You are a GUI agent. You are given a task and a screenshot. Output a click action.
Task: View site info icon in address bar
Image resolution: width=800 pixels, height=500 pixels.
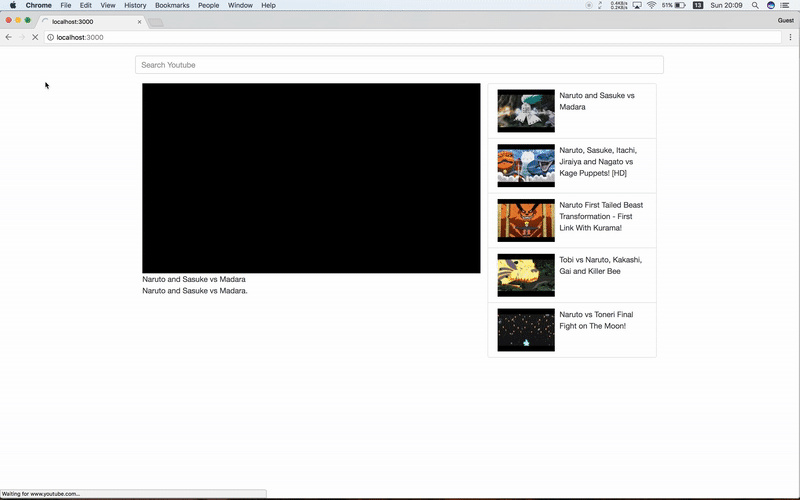pyautogui.click(x=51, y=37)
